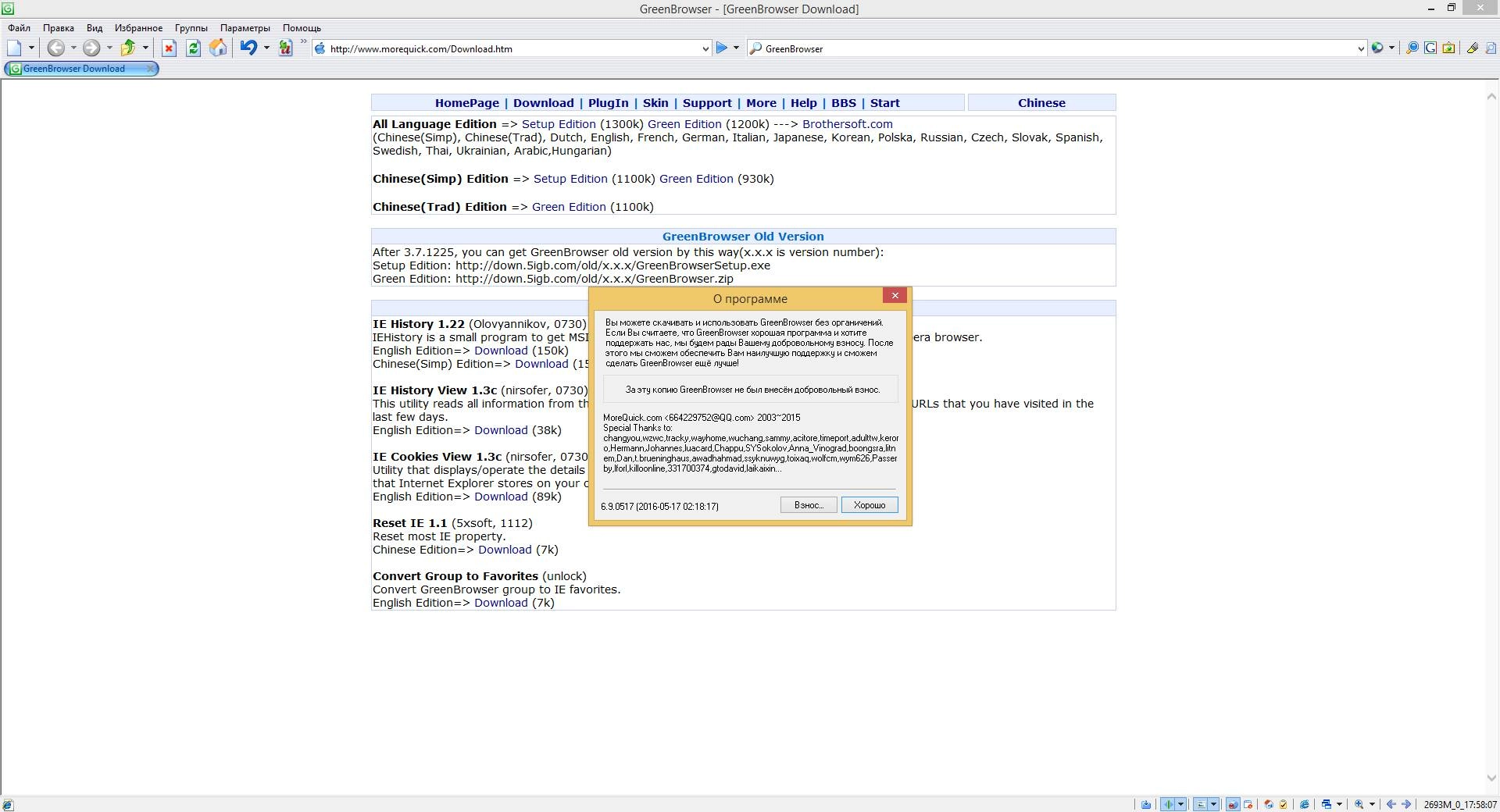Open the Home page icon
This screenshot has width=1500, height=812.
tap(218, 48)
